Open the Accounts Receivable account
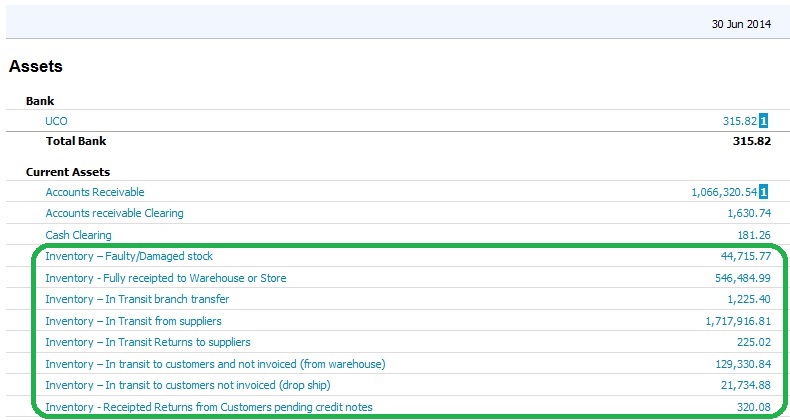The image size is (790, 420). [x=95, y=192]
